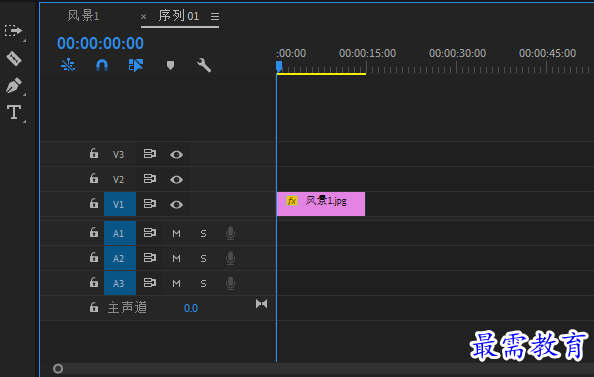Click the timeline zoom scrollbar handle
The height and width of the screenshot is (377, 594).
58,368
